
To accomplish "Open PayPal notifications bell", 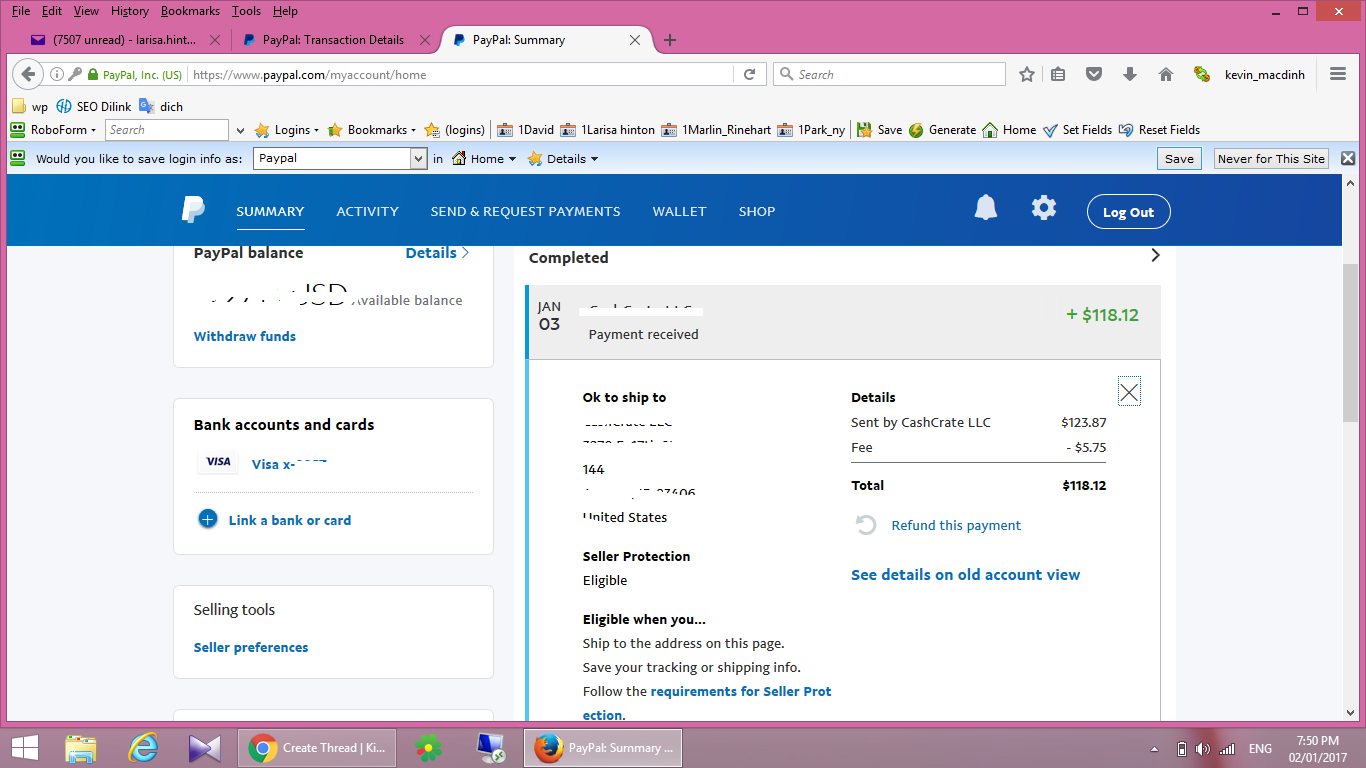I will [986, 208].
